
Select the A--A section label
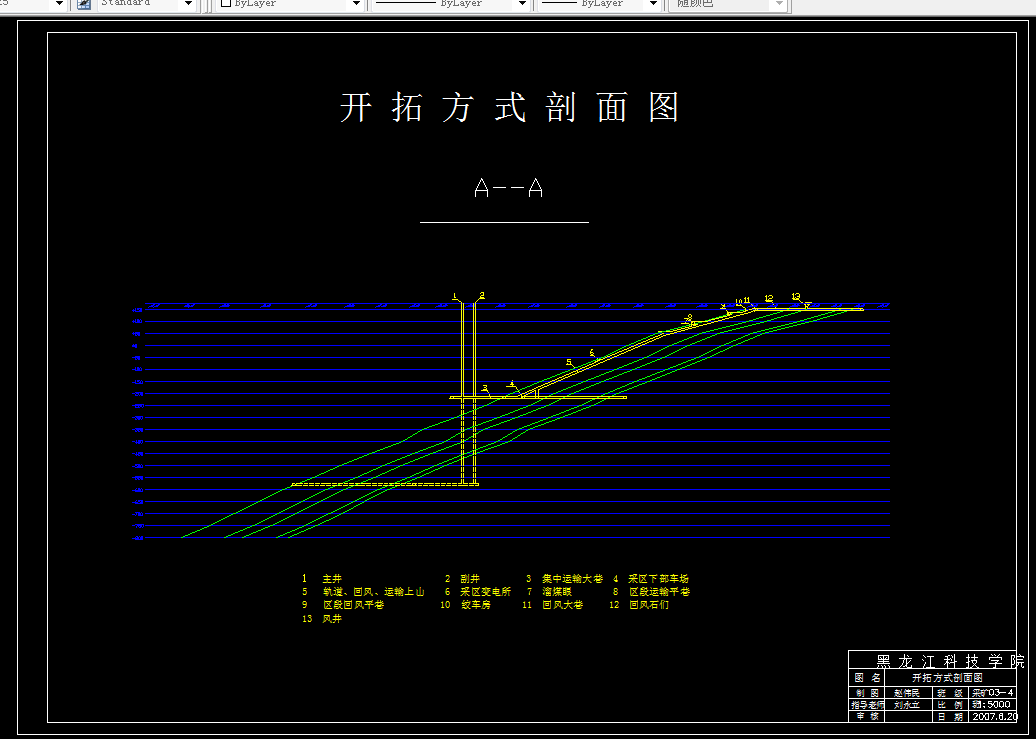pyautogui.click(x=509, y=188)
